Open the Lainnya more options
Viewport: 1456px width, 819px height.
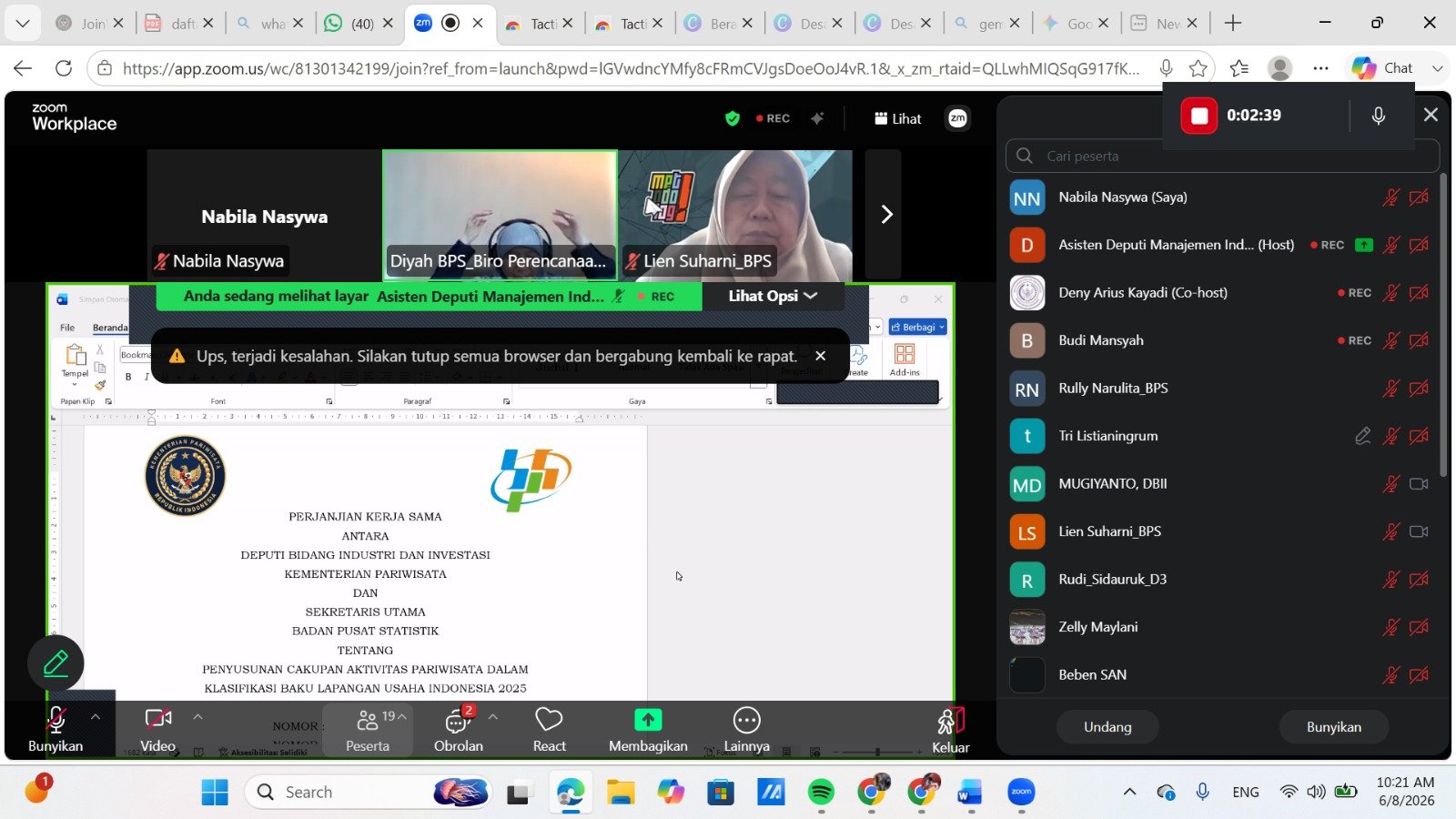coord(746,730)
